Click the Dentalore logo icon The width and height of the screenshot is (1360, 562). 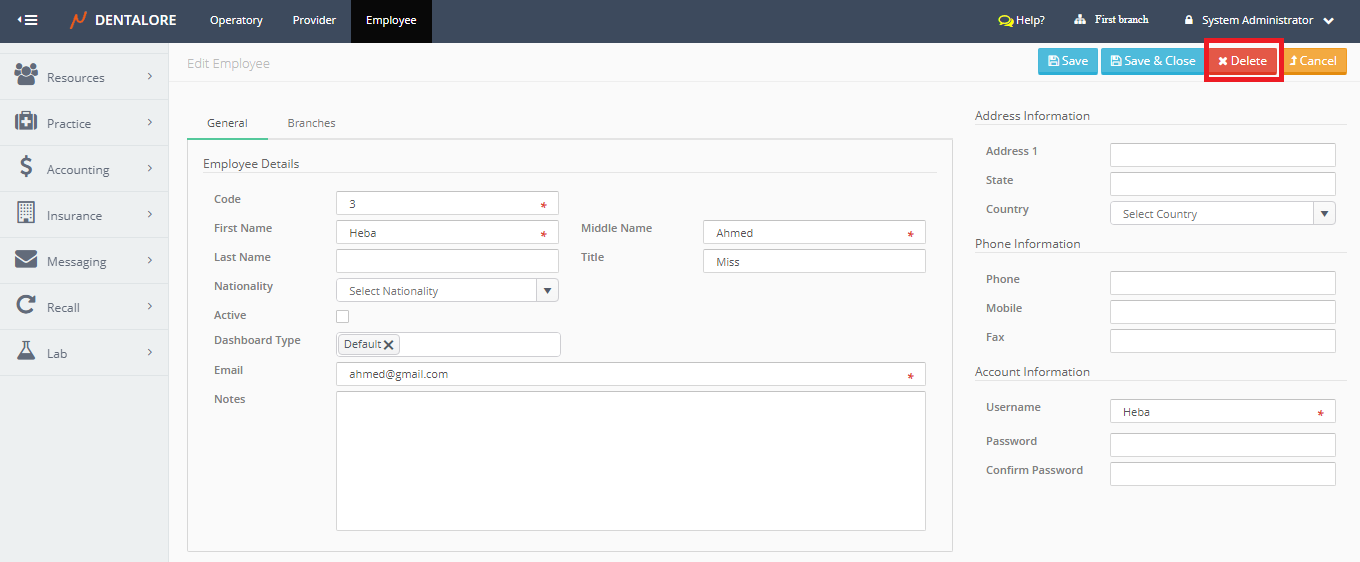pyautogui.click(x=79, y=20)
